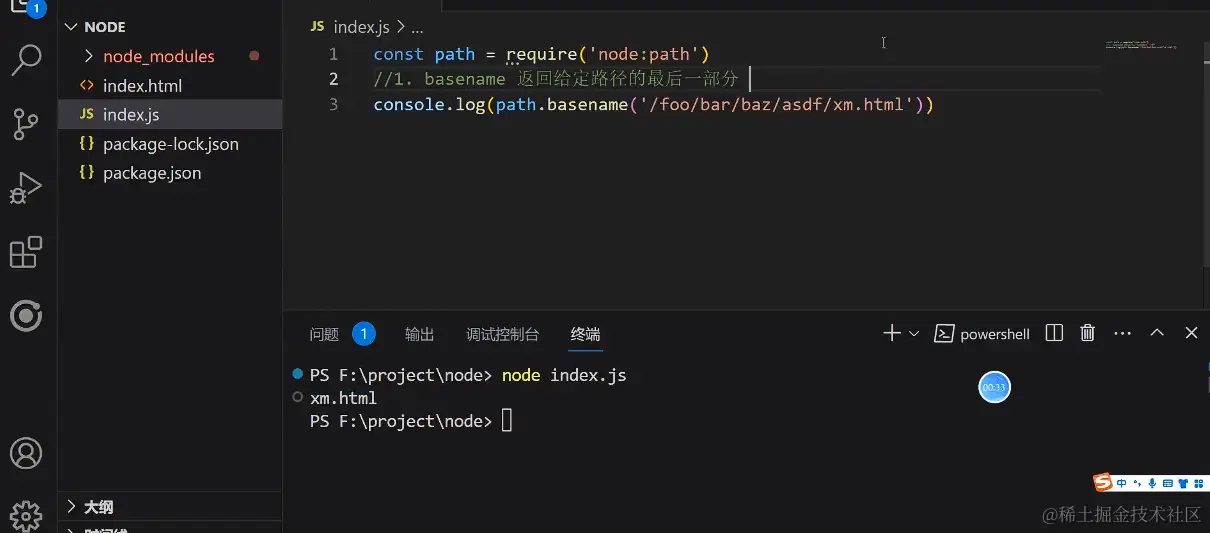Kill the terminal with trash icon
This screenshot has width=1210, height=533.
1088,333
